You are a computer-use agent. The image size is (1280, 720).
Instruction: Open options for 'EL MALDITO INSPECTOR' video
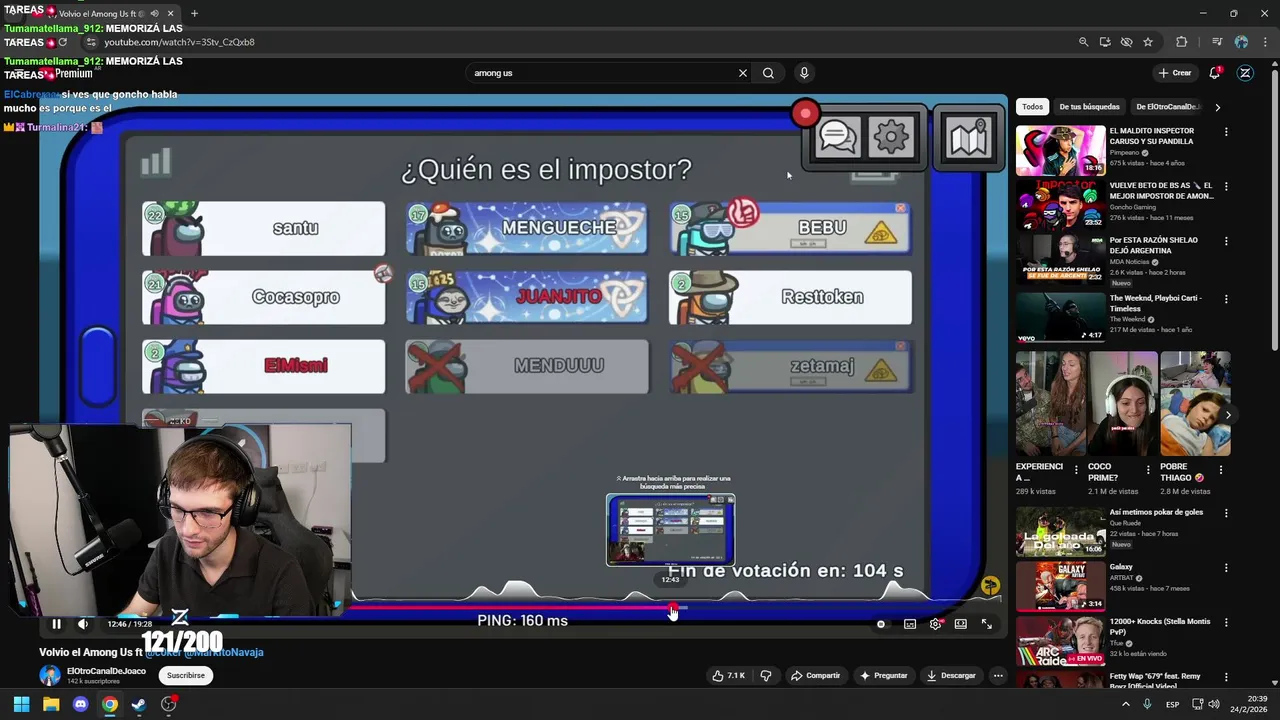click(x=1226, y=132)
